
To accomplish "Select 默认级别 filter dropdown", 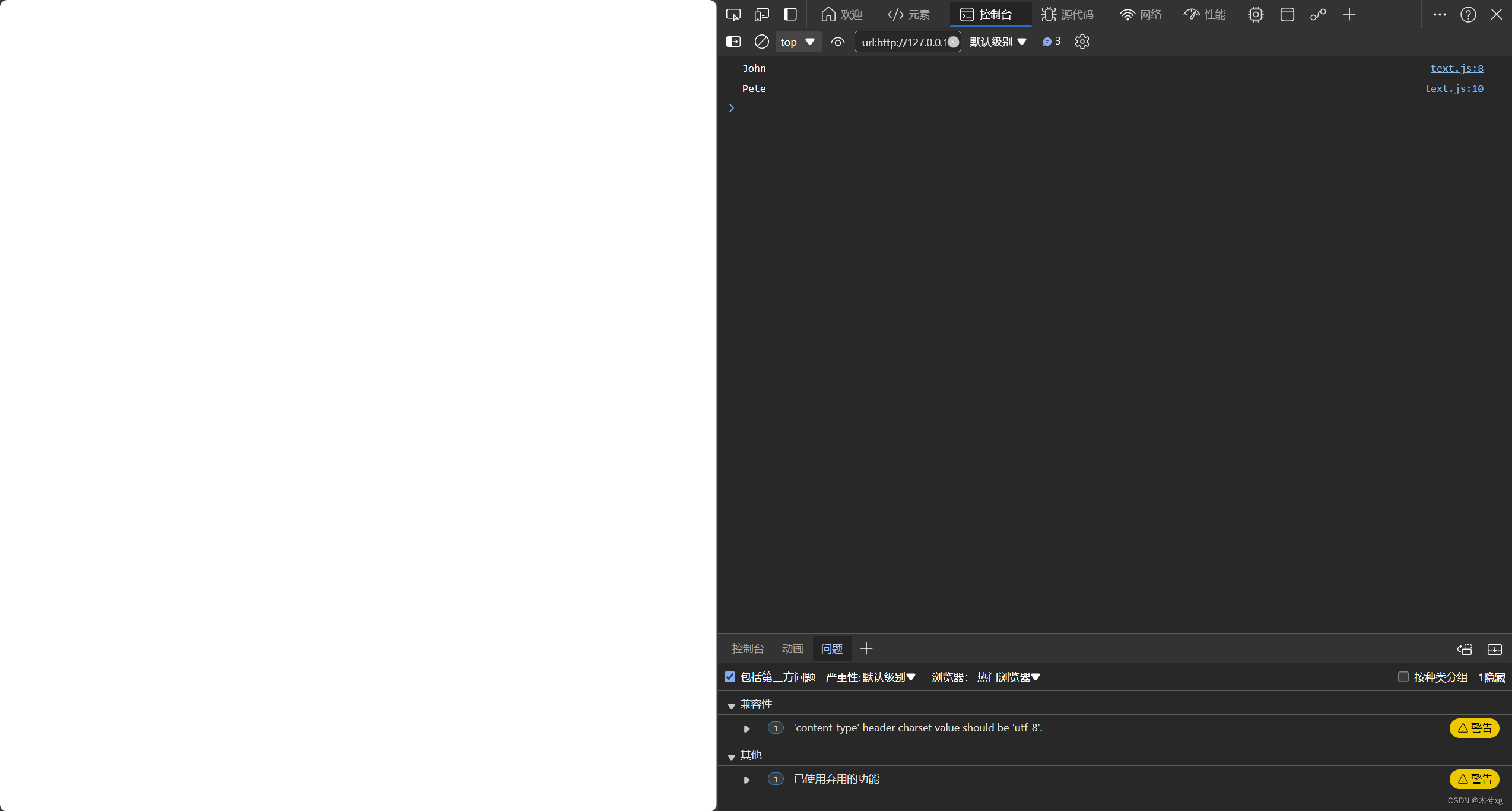I will pos(997,41).
